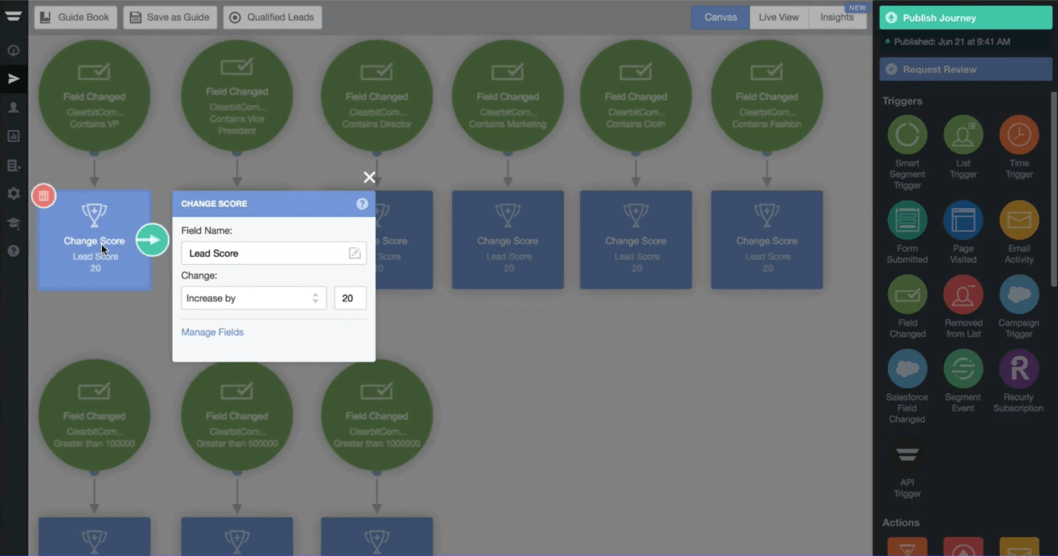The width and height of the screenshot is (1058, 556).
Task: Click the right panel vertical scrollbar
Action: point(1054,189)
